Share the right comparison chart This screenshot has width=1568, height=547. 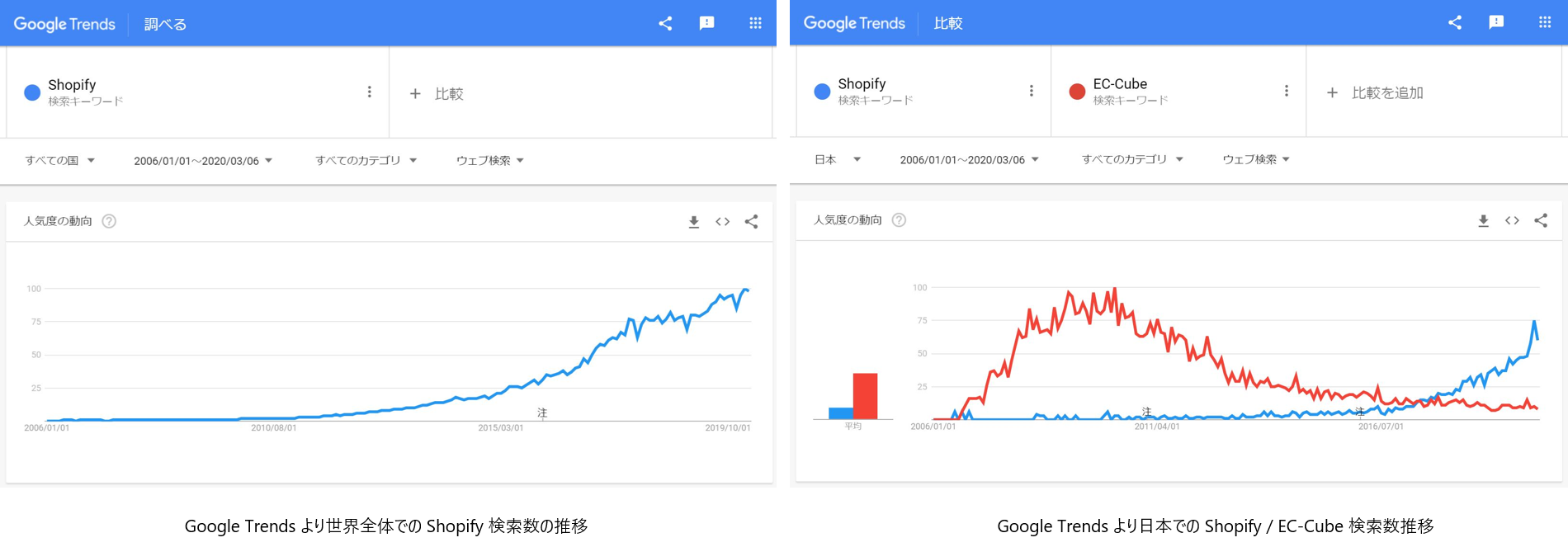coord(1541,220)
